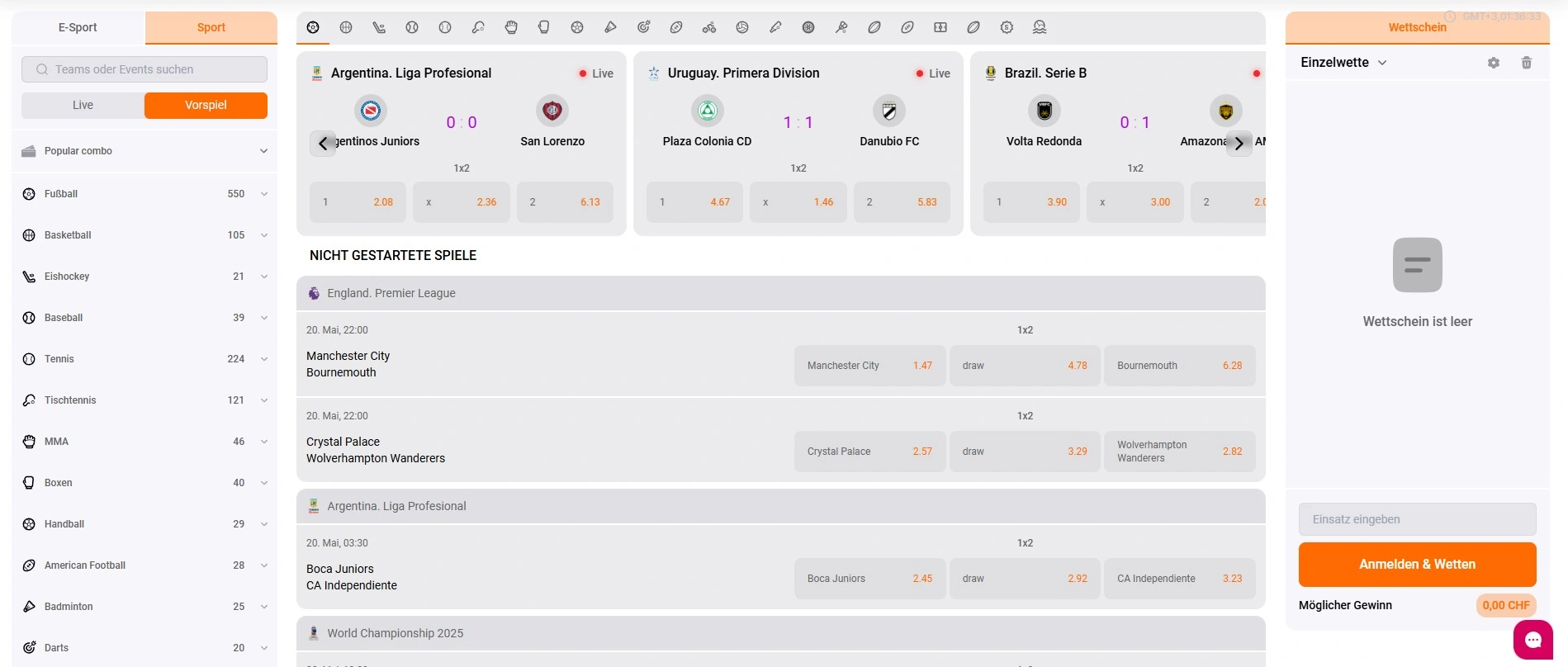
Task: Expand the Popular combo section
Action: [144, 151]
